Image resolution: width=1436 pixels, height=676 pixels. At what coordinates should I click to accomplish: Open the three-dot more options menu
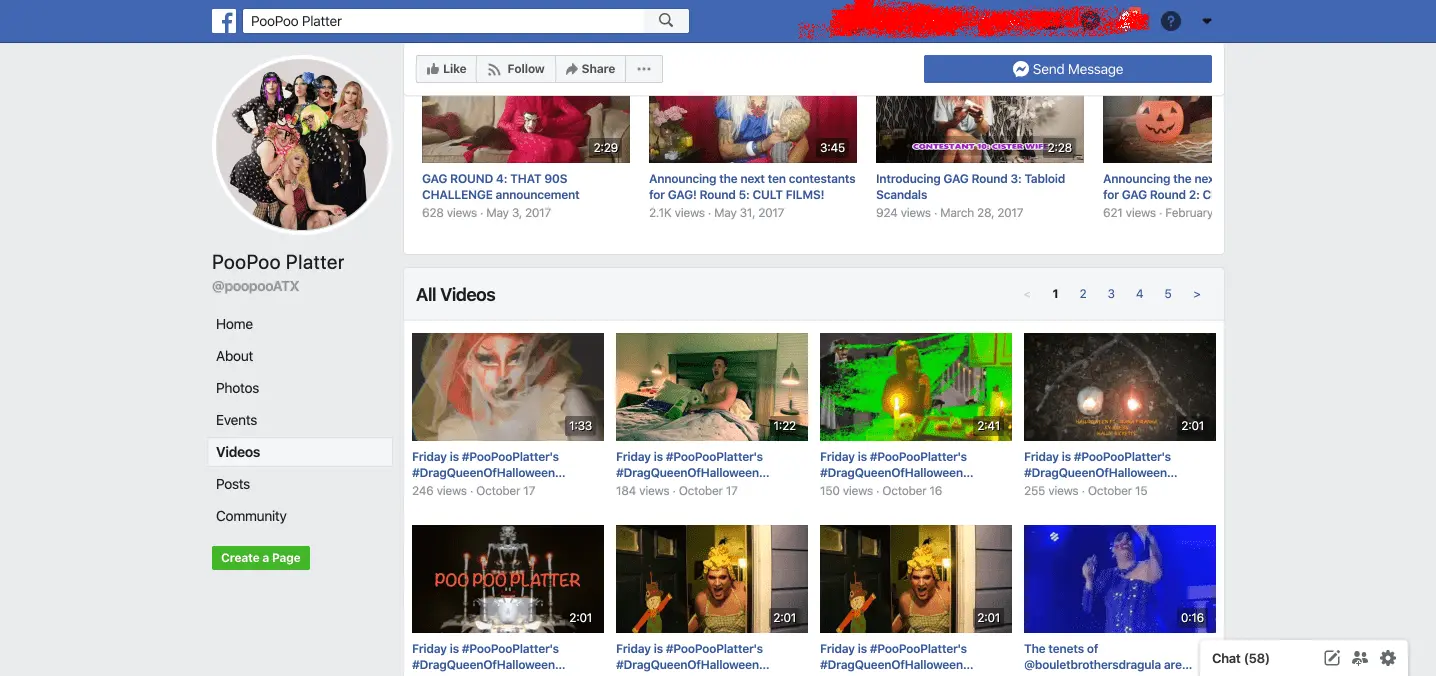(x=644, y=69)
